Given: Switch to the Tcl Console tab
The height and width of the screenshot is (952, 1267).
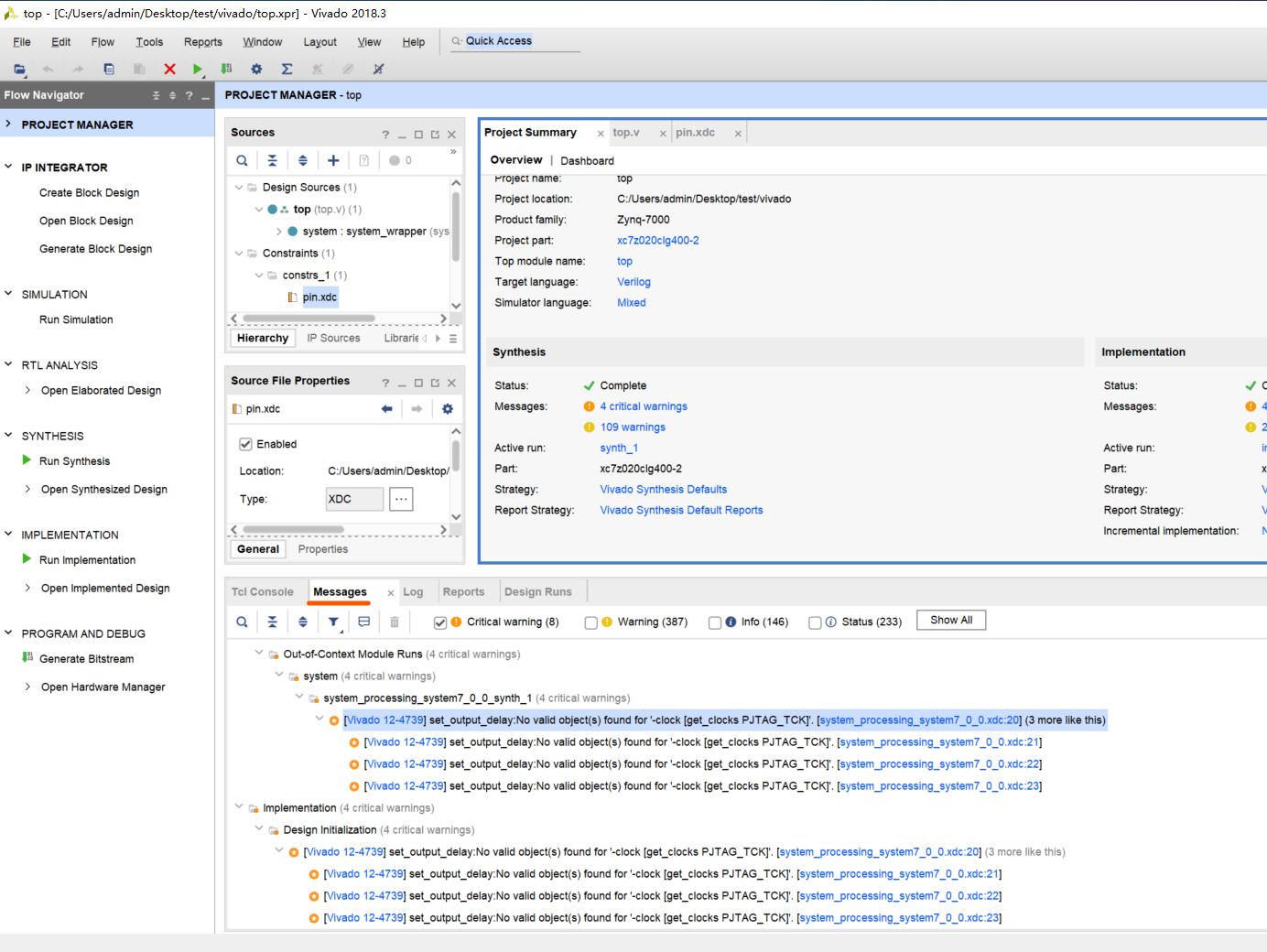Looking at the screenshot, I should 262,592.
